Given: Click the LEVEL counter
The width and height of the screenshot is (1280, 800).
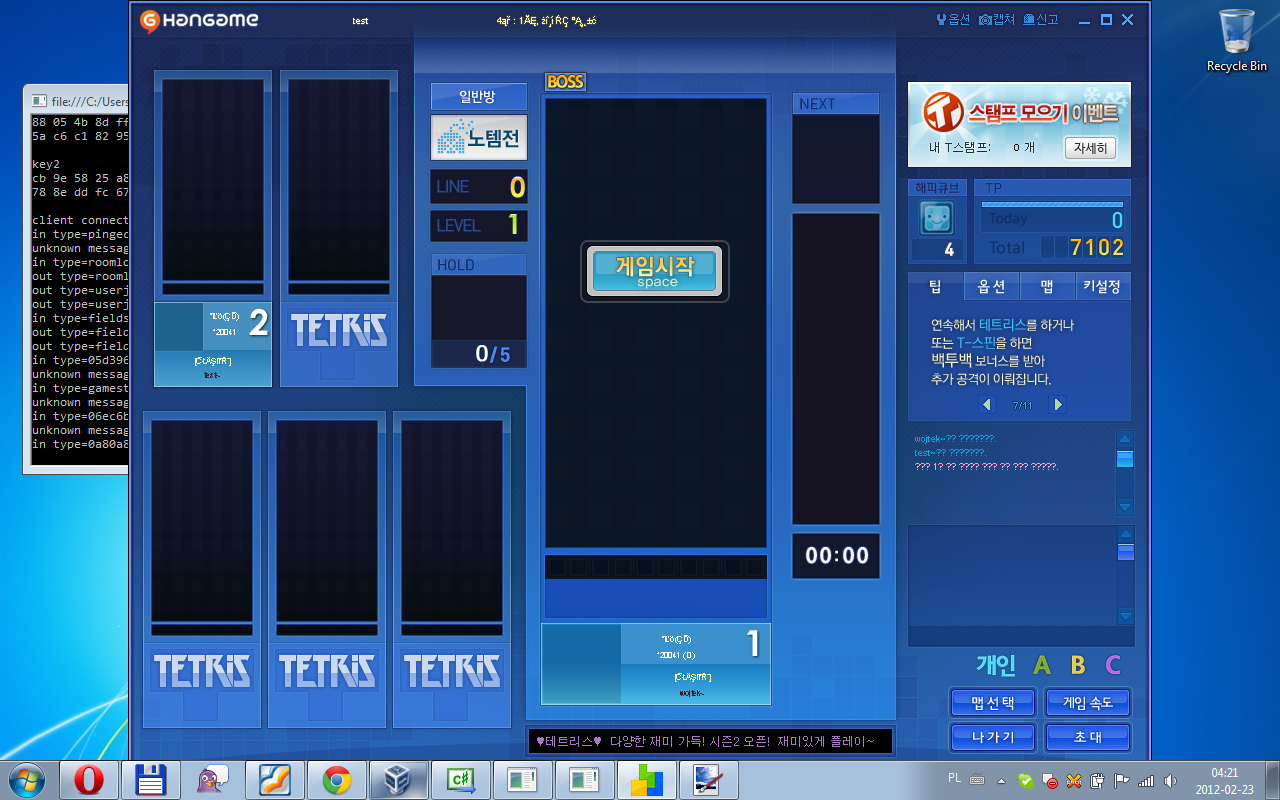Looking at the screenshot, I should pyautogui.click(x=479, y=226).
